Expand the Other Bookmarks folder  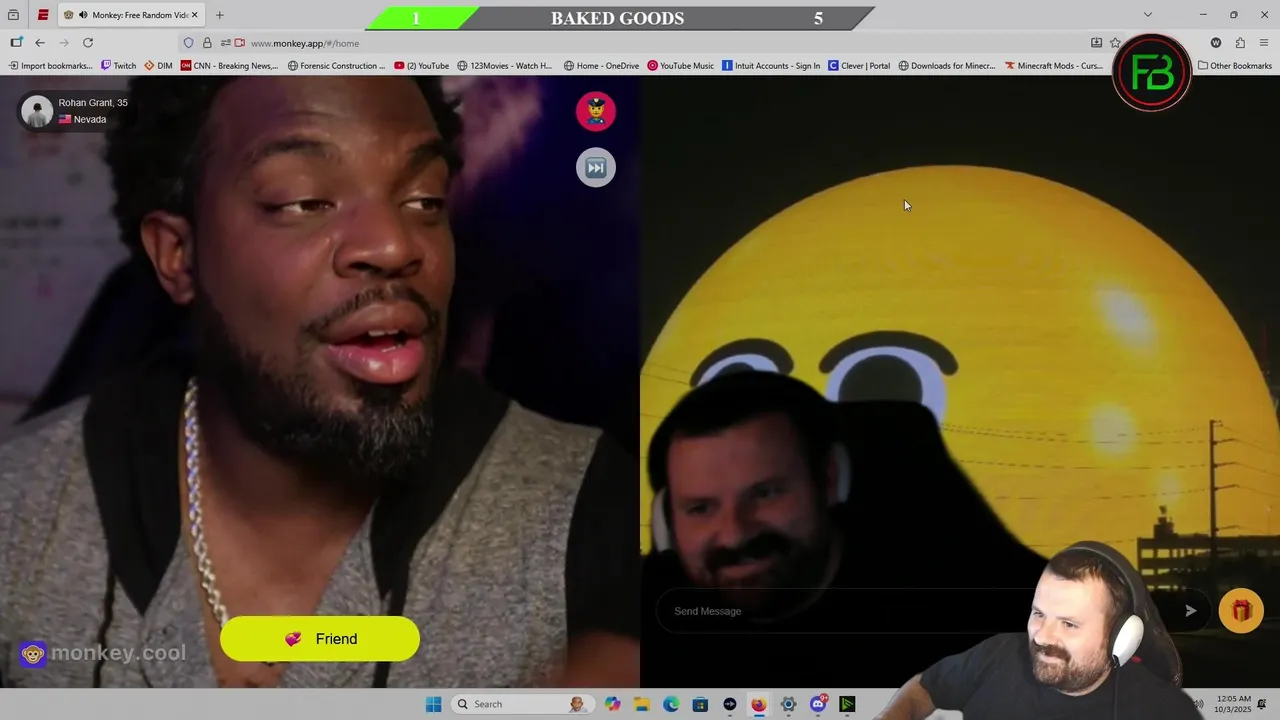tap(1235, 66)
